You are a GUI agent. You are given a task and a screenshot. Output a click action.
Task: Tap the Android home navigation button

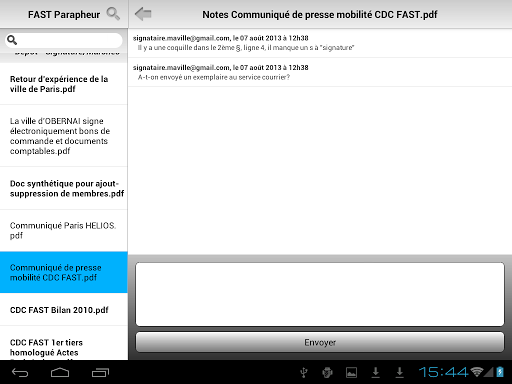click(60, 372)
